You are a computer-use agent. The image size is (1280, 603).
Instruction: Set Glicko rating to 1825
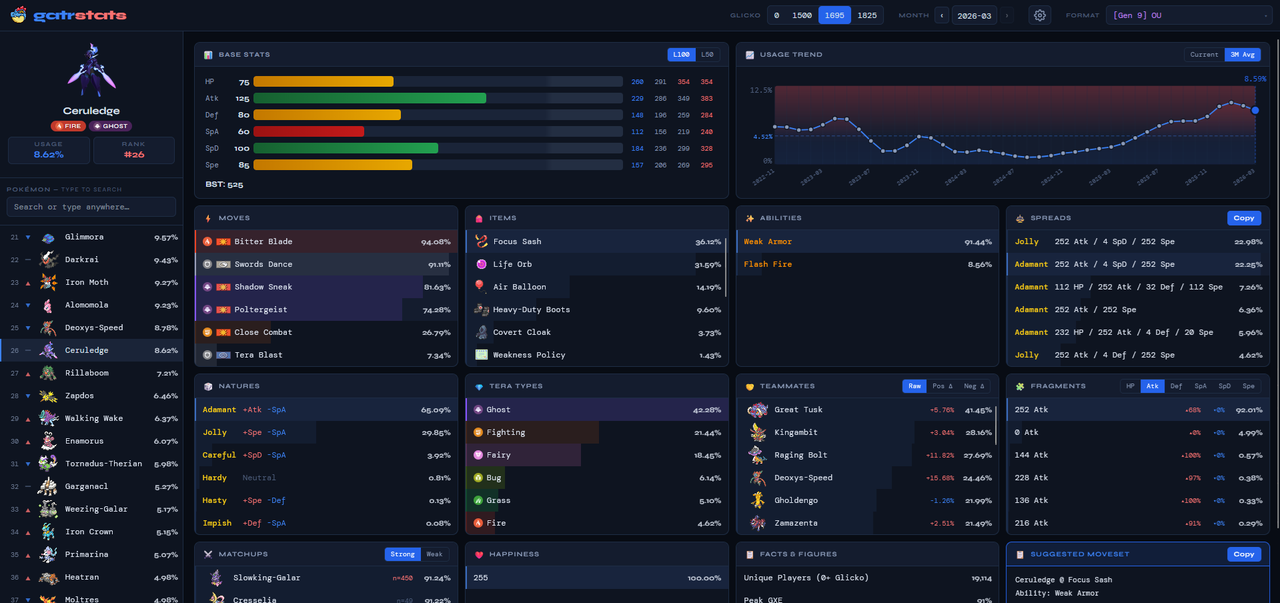867,15
